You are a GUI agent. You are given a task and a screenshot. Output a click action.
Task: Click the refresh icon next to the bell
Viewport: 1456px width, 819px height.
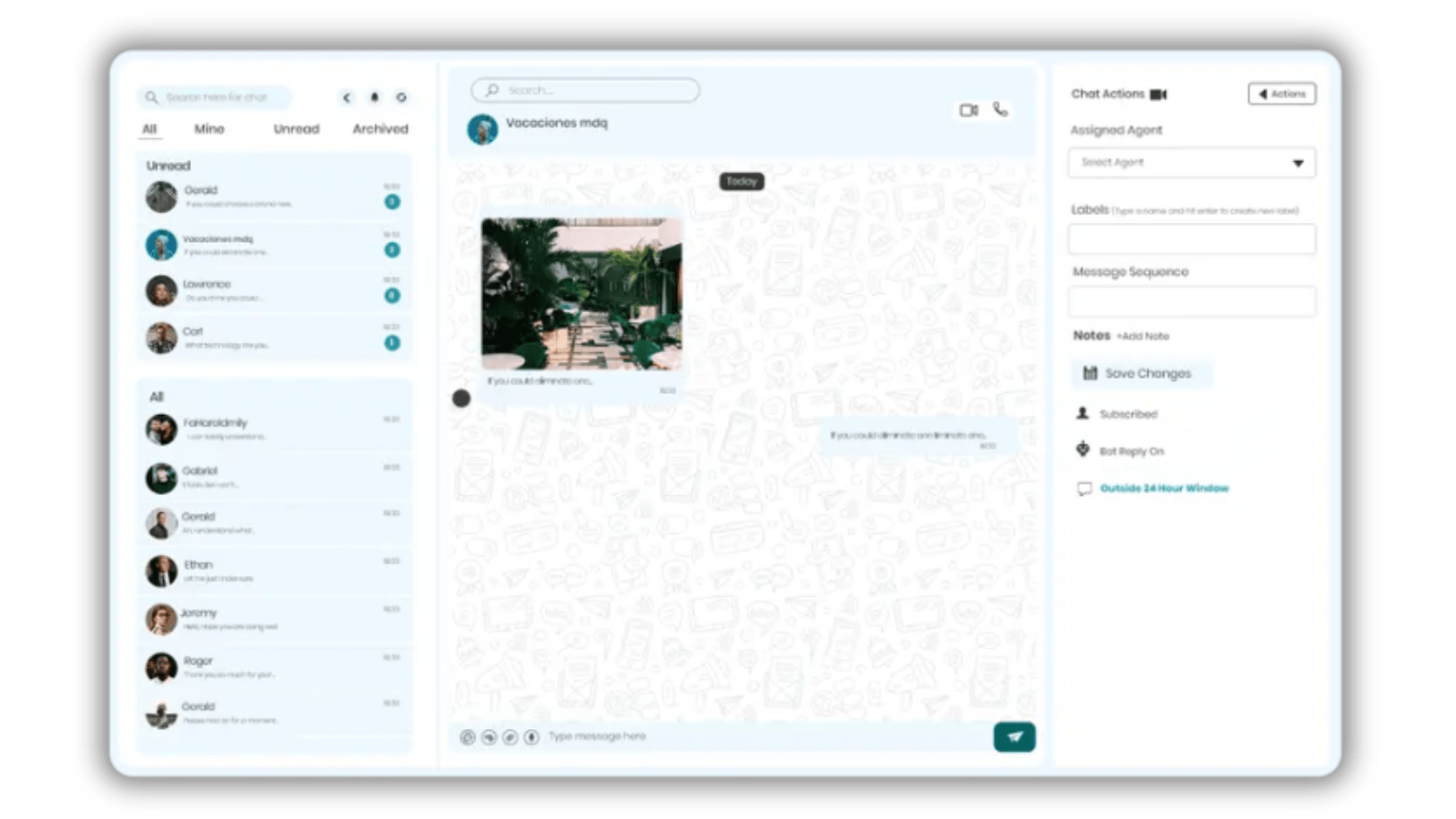tap(400, 97)
